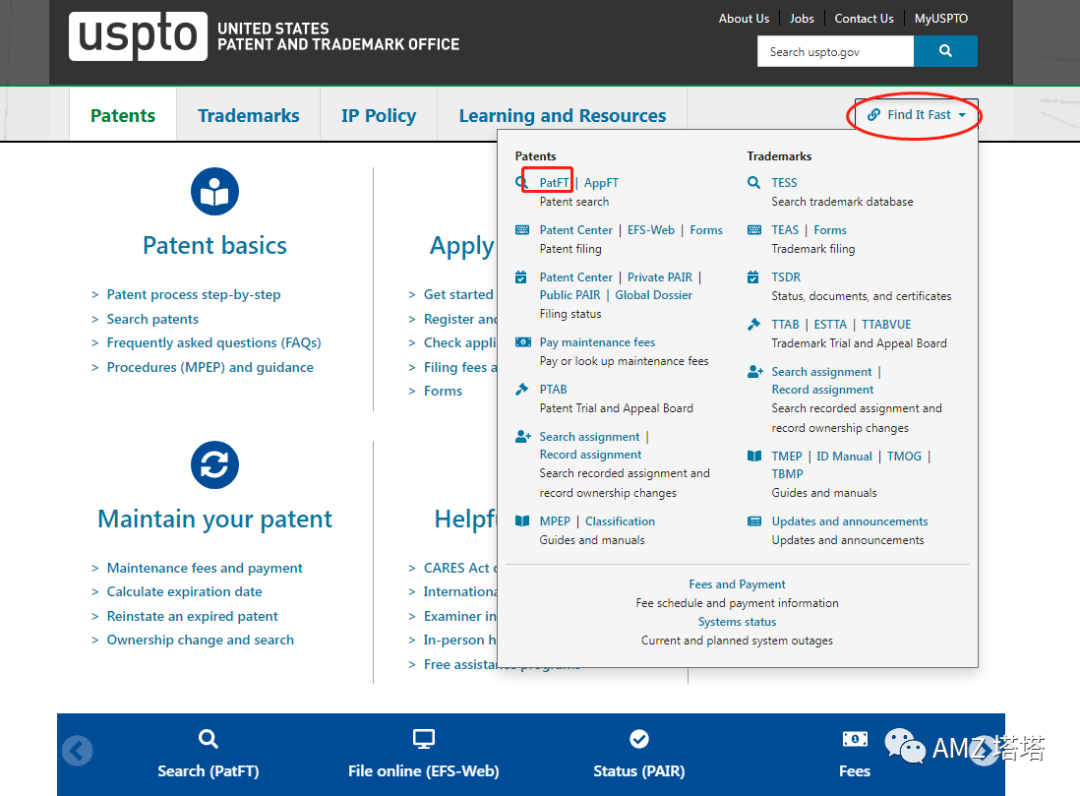Open the EFS-Web link
1080x796 pixels.
pyautogui.click(x=651, y=230)
